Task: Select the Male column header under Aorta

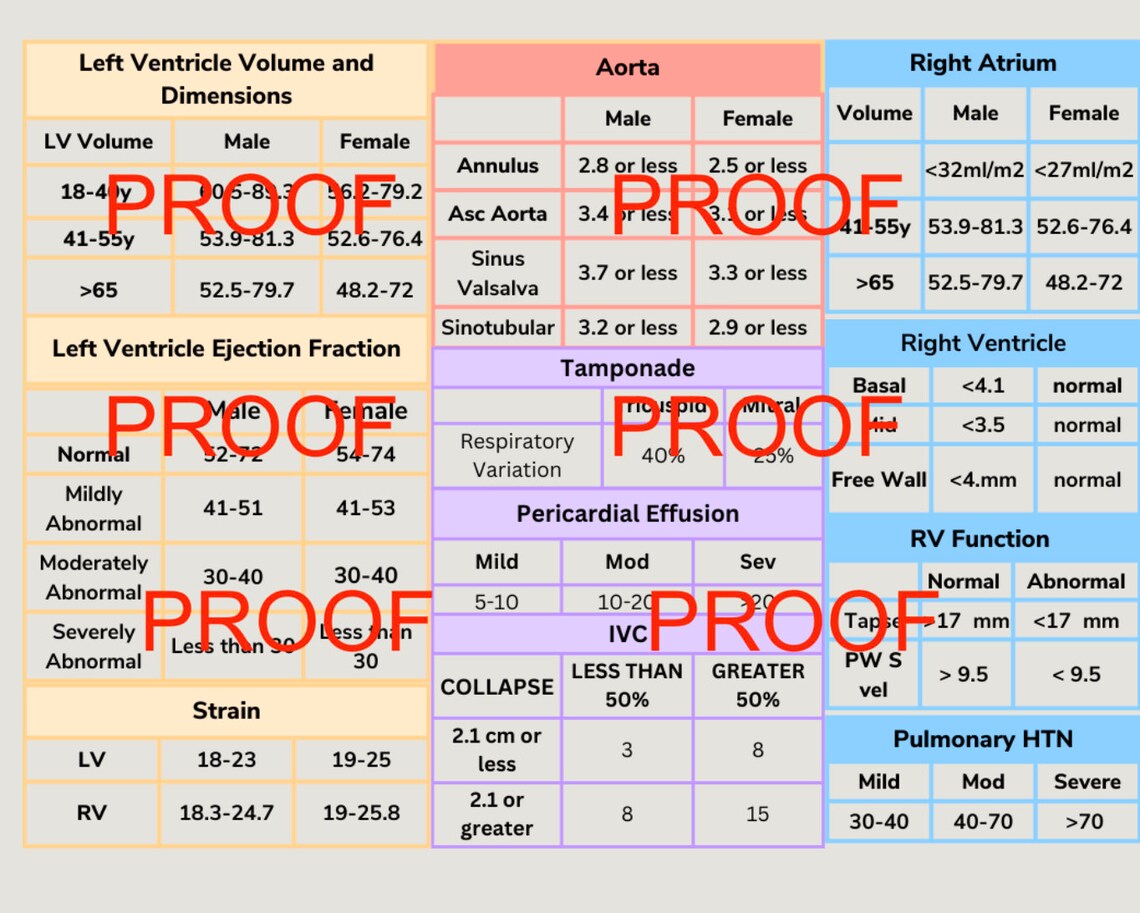Action: 627,118
